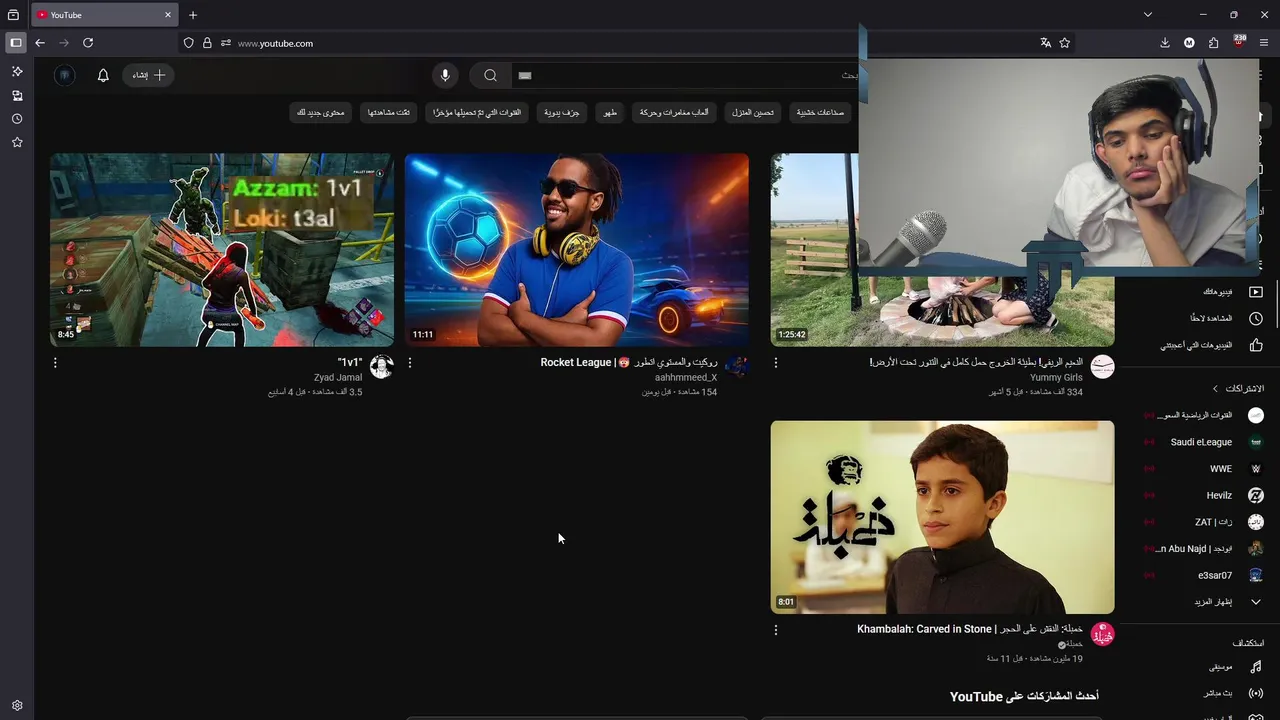
Task: Show site security padlock info
Action: click(x=207, y=43)
